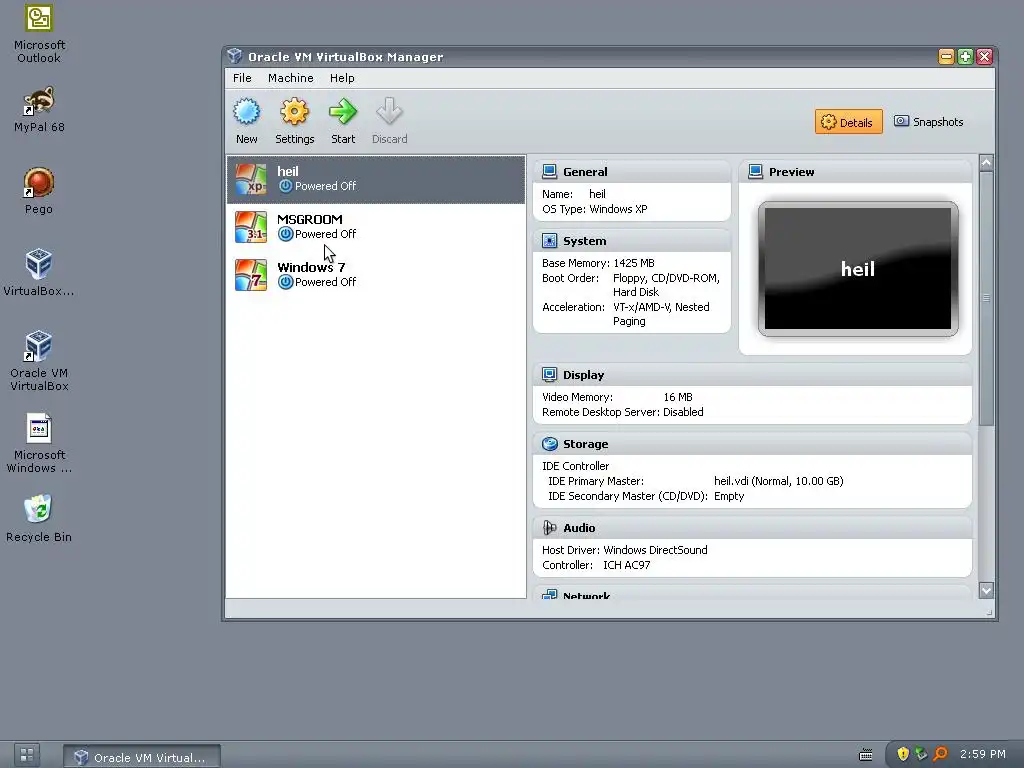Open the Settings gear toolbar icon
Screen dimensions: 1024x768
[x=294, y=112]
